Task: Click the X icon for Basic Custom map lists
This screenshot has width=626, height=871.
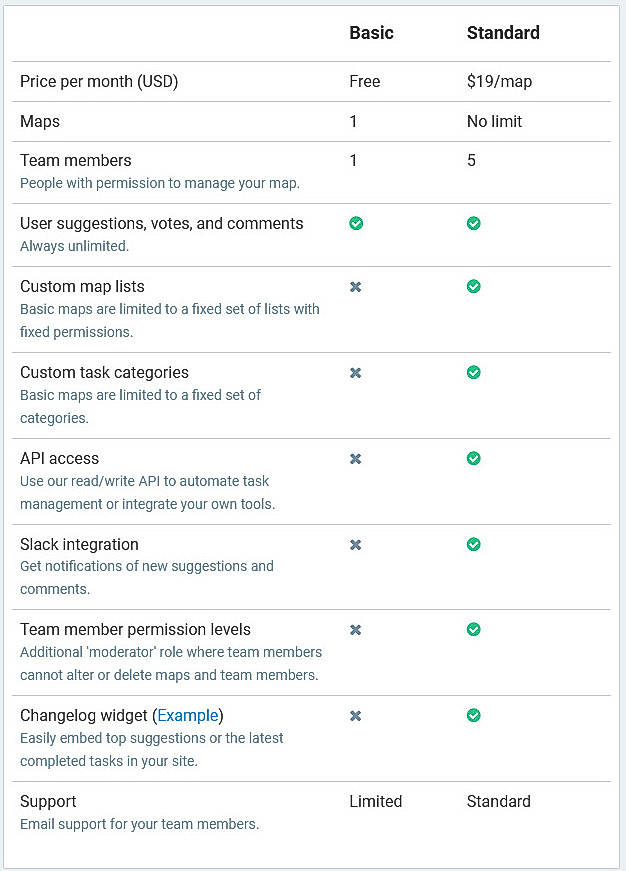Action: pos(355,286)
